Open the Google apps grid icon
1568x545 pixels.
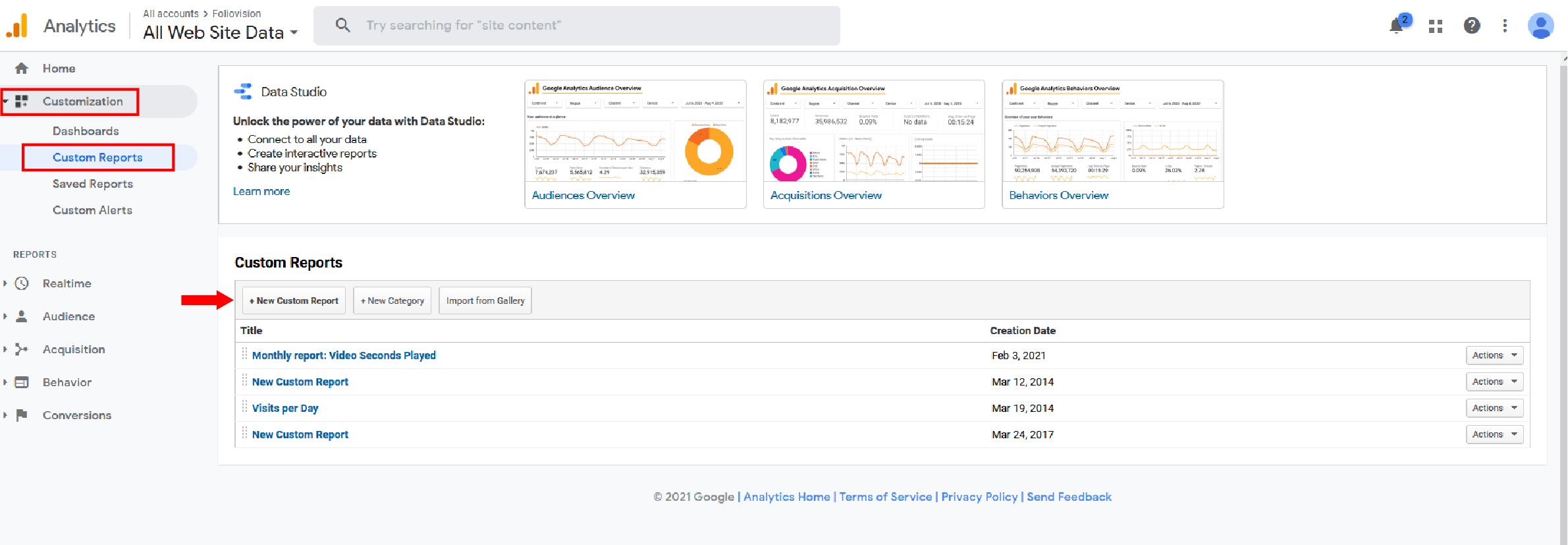[1436, 26]
